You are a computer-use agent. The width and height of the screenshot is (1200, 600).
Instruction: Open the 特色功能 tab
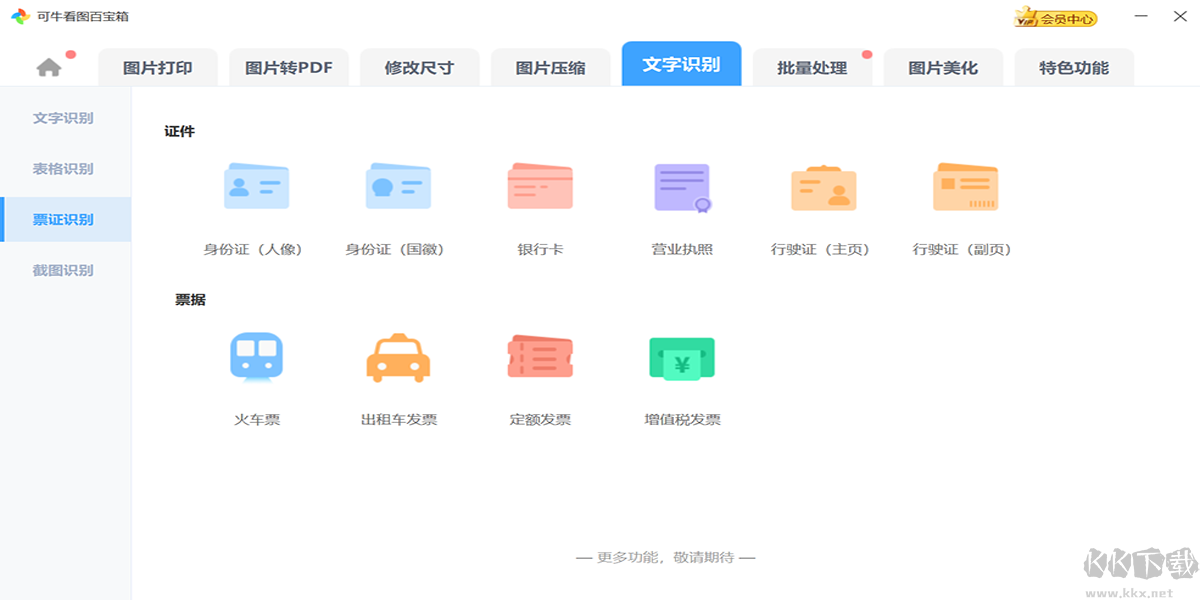1074,66
